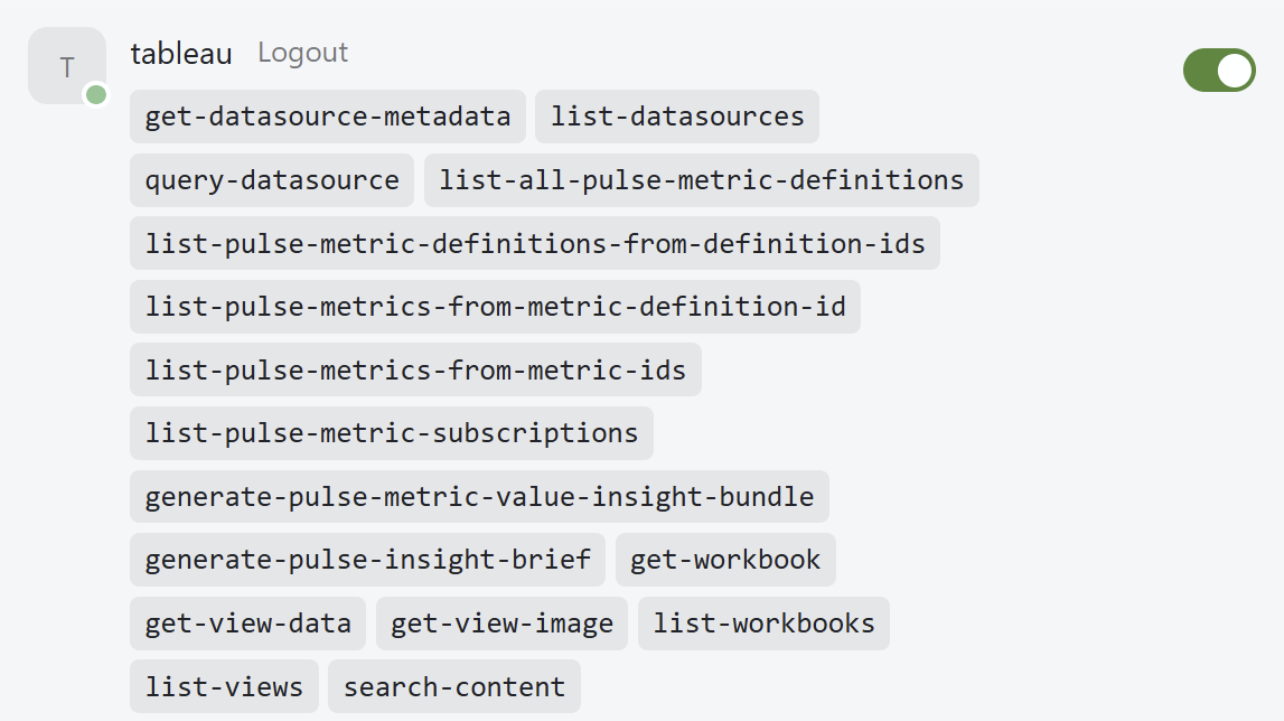Select the list-workbooks tool chip
This screenshot has height=721, width=1284.
click(763, 624)
